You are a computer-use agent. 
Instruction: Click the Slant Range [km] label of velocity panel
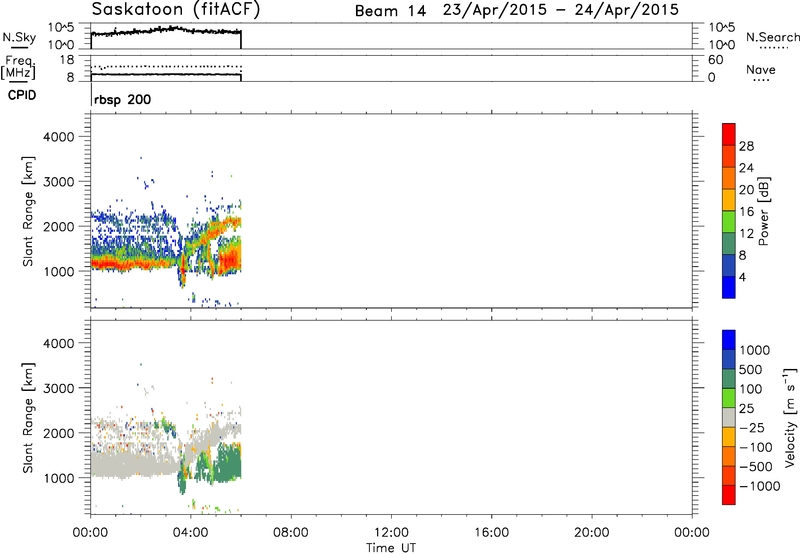tap(28, 418)
